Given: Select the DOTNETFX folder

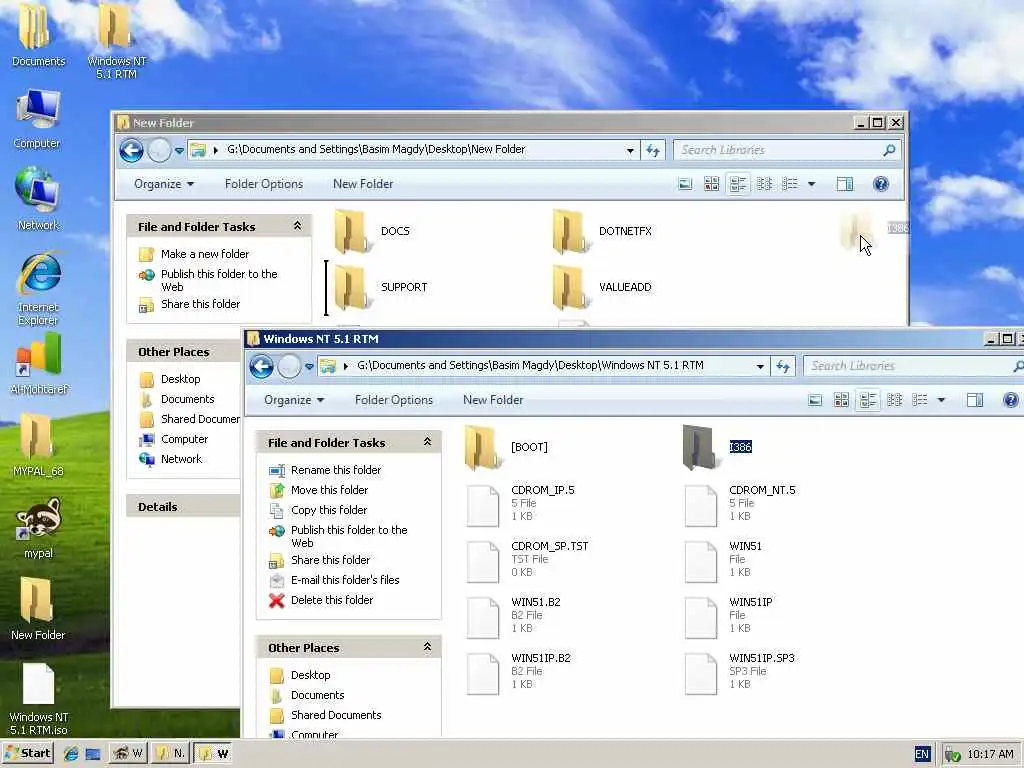Looking at the screenshot, I should point(602,231).
